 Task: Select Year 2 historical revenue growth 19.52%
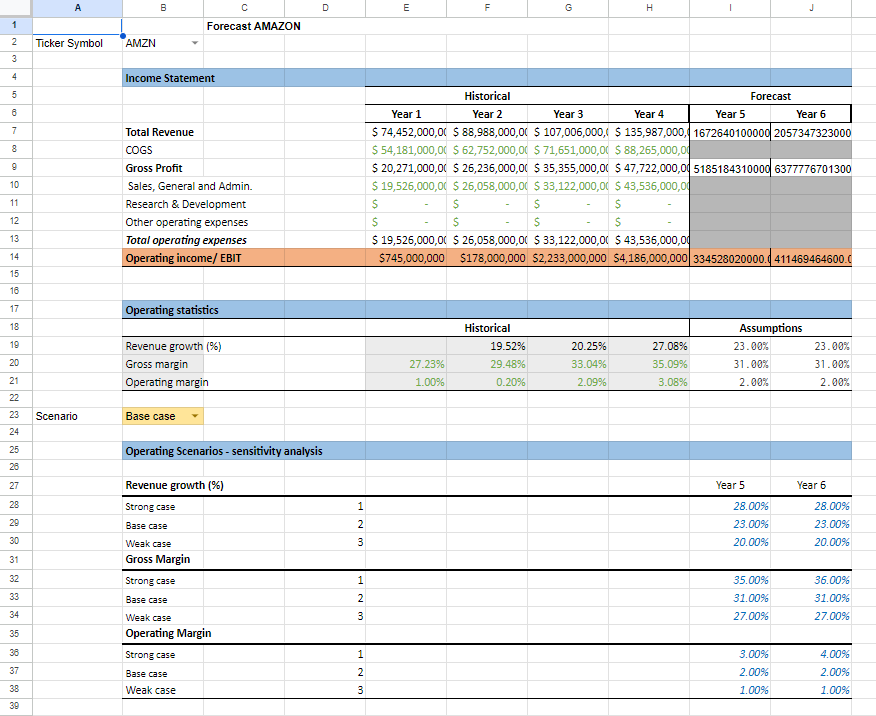point(487,346)
